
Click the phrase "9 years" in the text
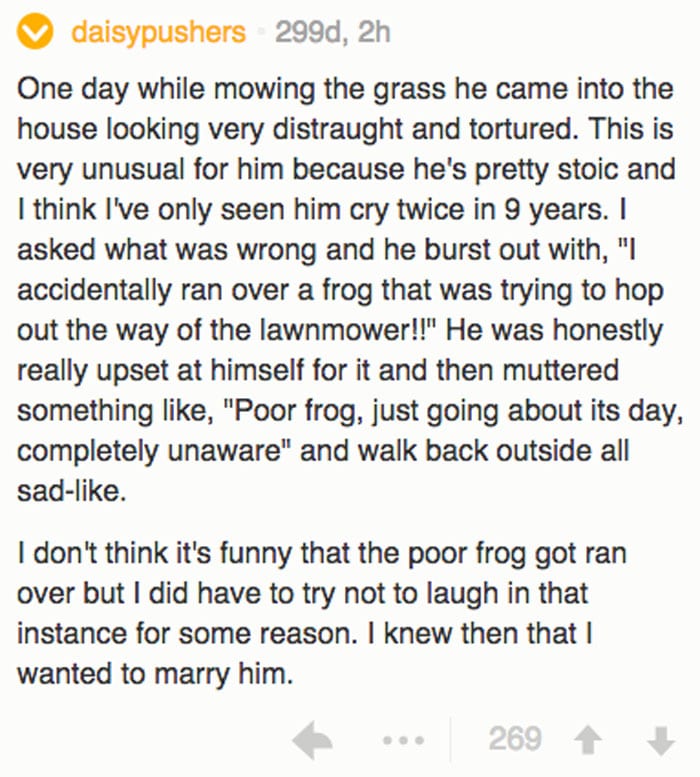click(x=555, y=211)
